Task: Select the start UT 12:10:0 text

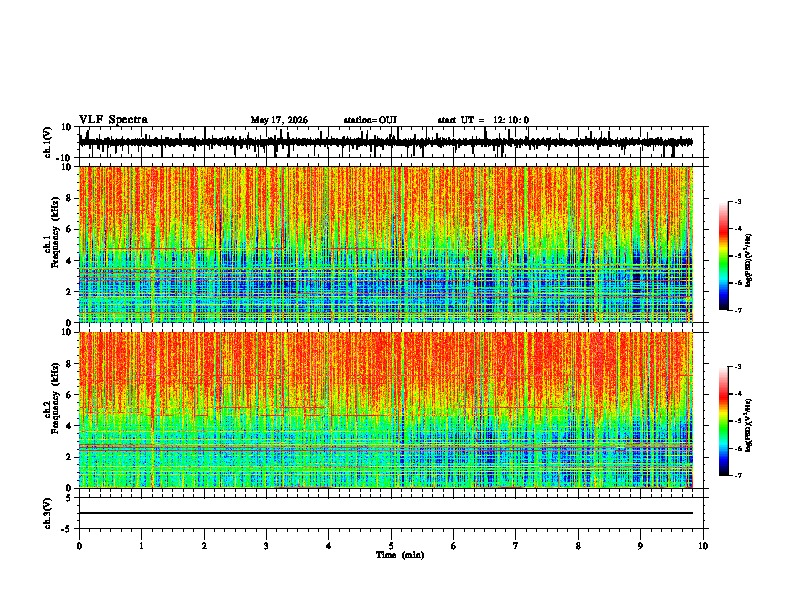Action: [x=483, y=120]
